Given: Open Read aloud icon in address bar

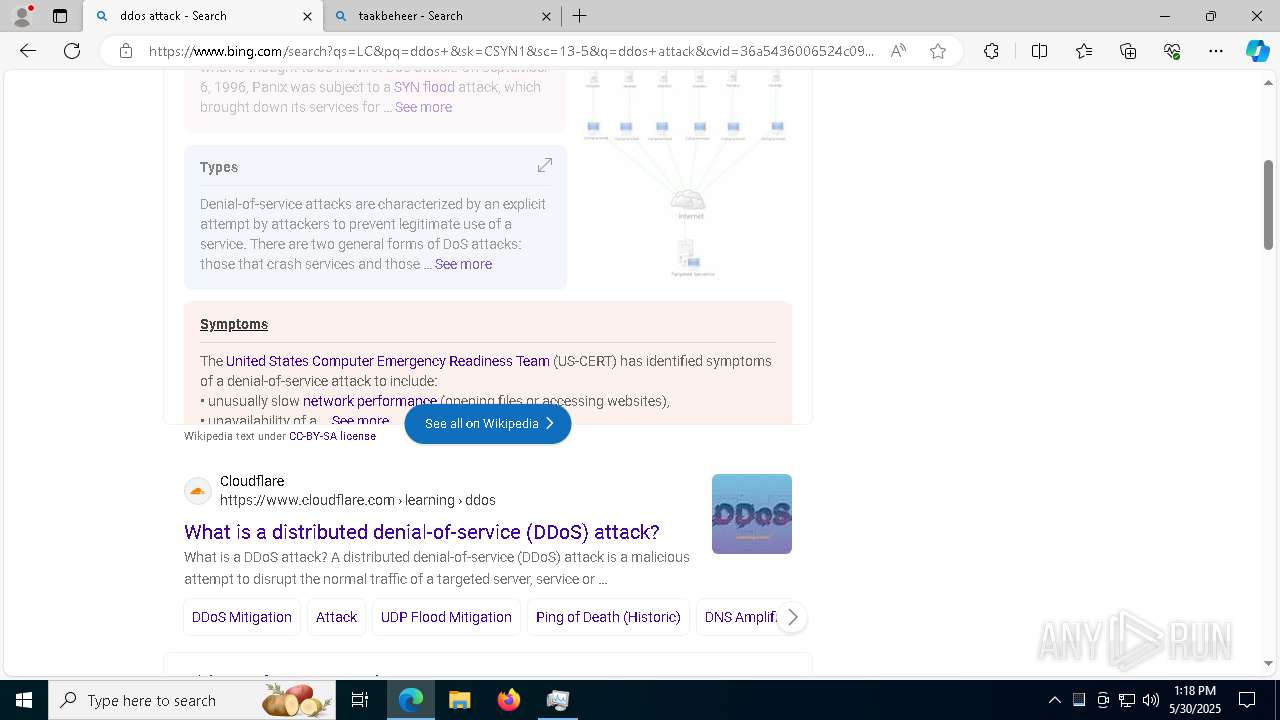Looking at the screenshot, I should coord(898,51).
